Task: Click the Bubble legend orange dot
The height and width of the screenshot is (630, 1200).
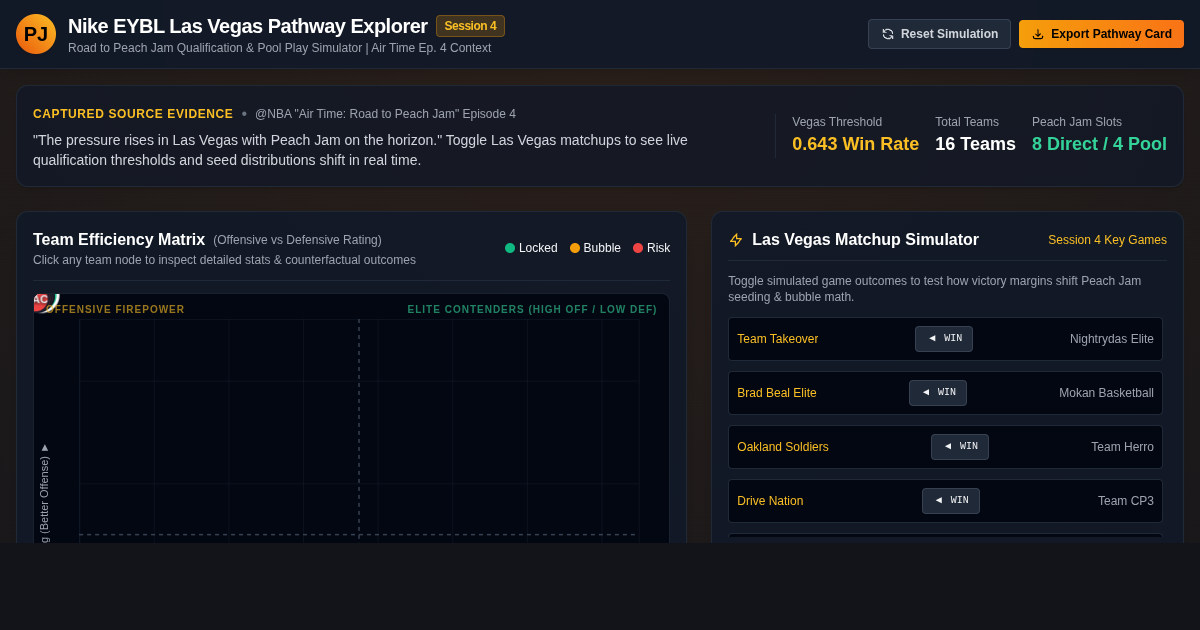Action: click(x=575, y=248)
